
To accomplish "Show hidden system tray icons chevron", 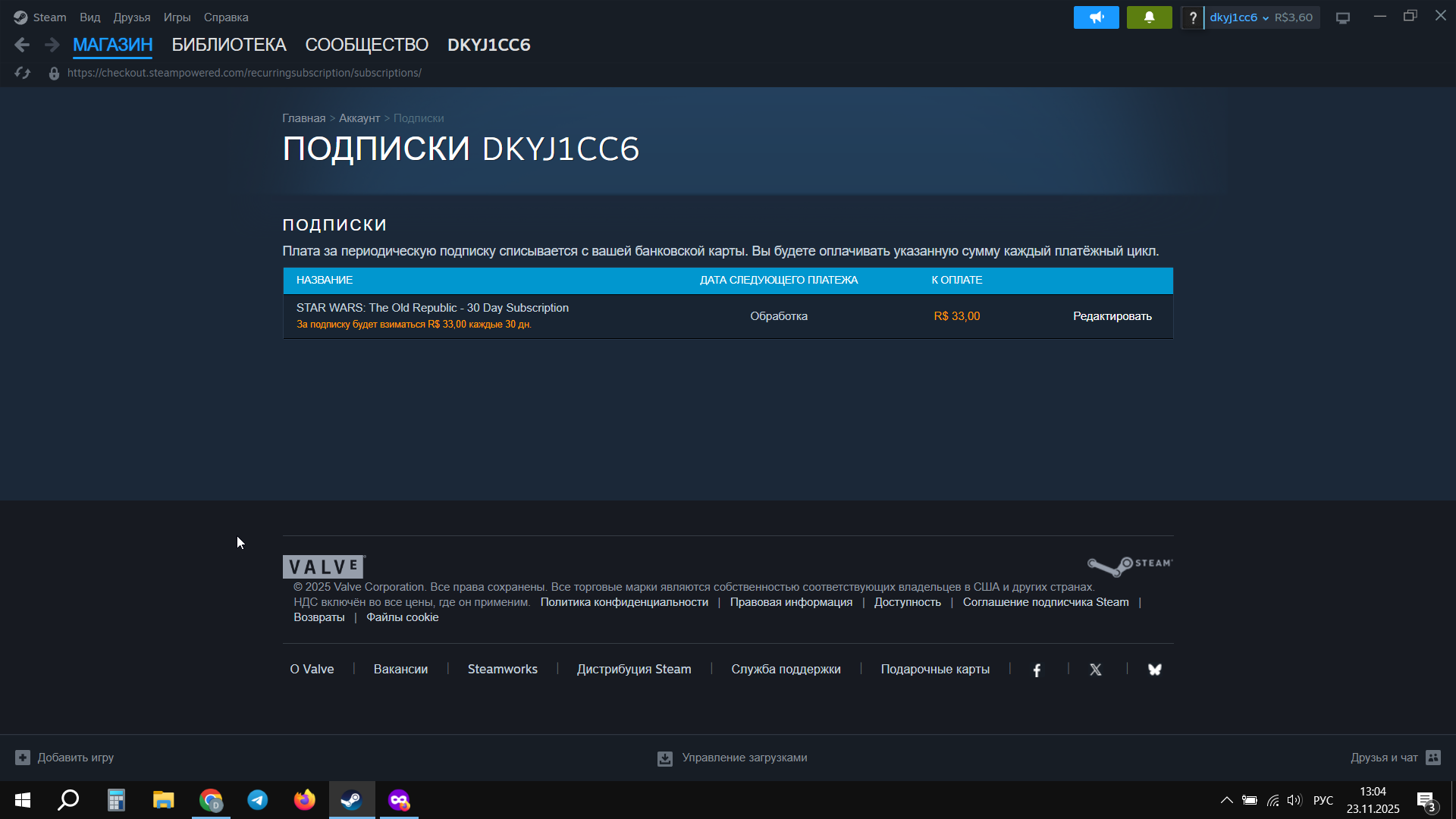I will (x=1226, y=800).
